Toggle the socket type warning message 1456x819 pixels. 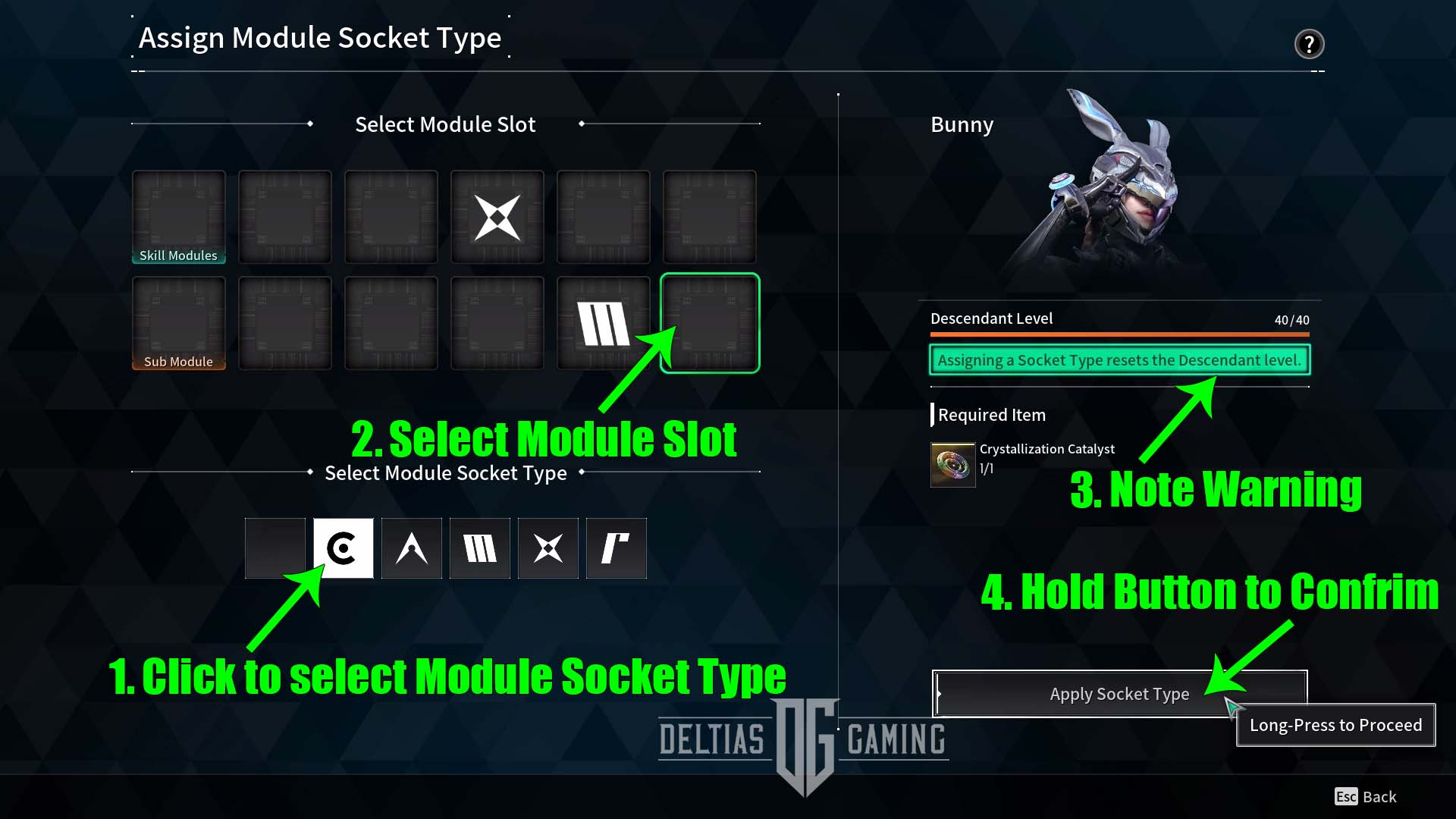pos(1117,359)
